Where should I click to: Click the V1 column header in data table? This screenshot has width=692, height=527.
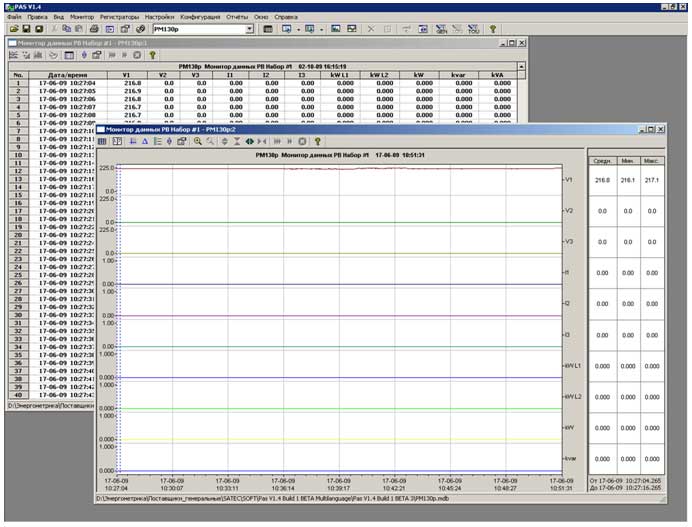(127, 75)
